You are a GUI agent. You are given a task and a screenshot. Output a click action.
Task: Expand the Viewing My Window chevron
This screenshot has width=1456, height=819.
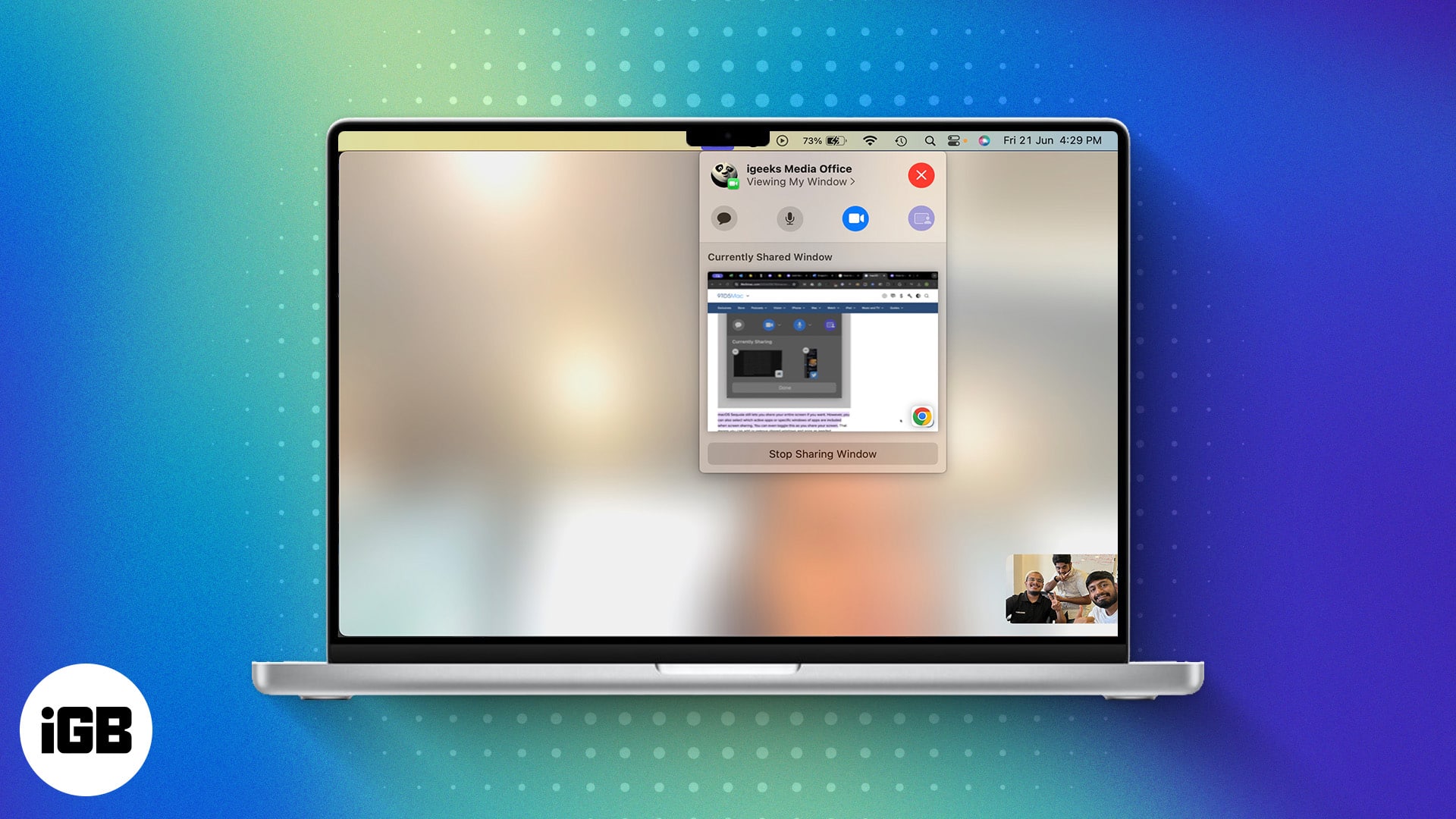click(x=857, y=182)
